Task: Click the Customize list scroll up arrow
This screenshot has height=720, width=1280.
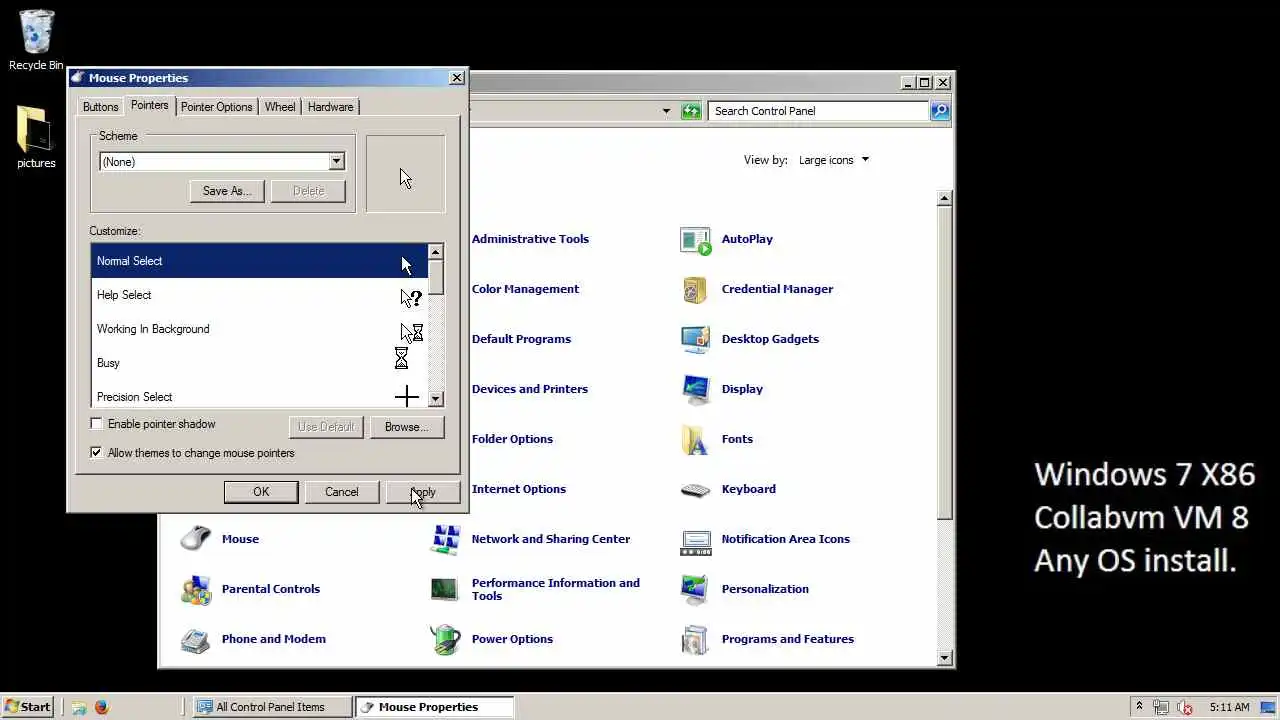Action: click(x=435, y=252)
